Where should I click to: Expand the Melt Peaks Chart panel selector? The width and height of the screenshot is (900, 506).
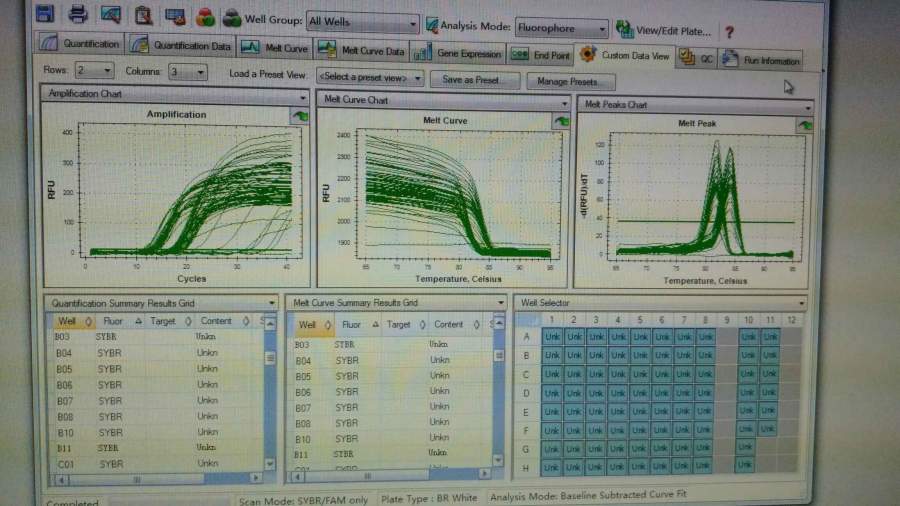808,108
